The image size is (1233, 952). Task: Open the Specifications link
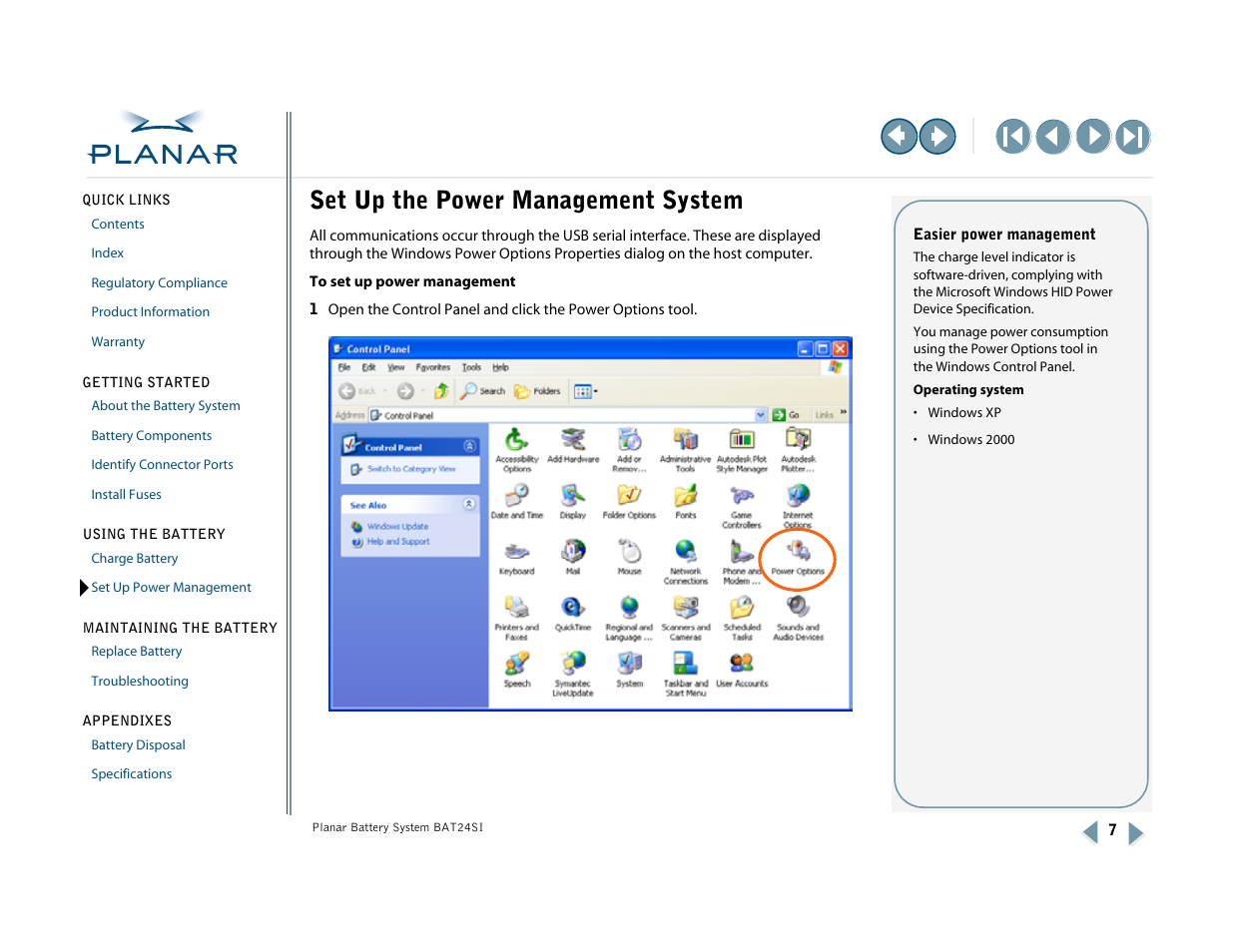(132, 774)
